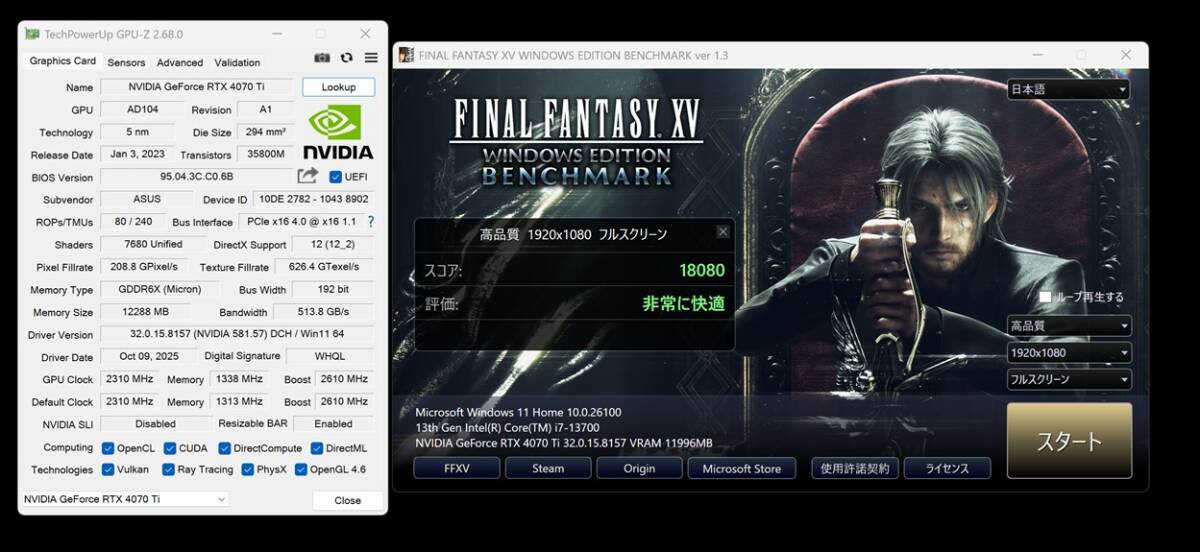1200x552 pixels.
Task: Click the Resizable BAR Enabled value
Action: tap(333, 424)
